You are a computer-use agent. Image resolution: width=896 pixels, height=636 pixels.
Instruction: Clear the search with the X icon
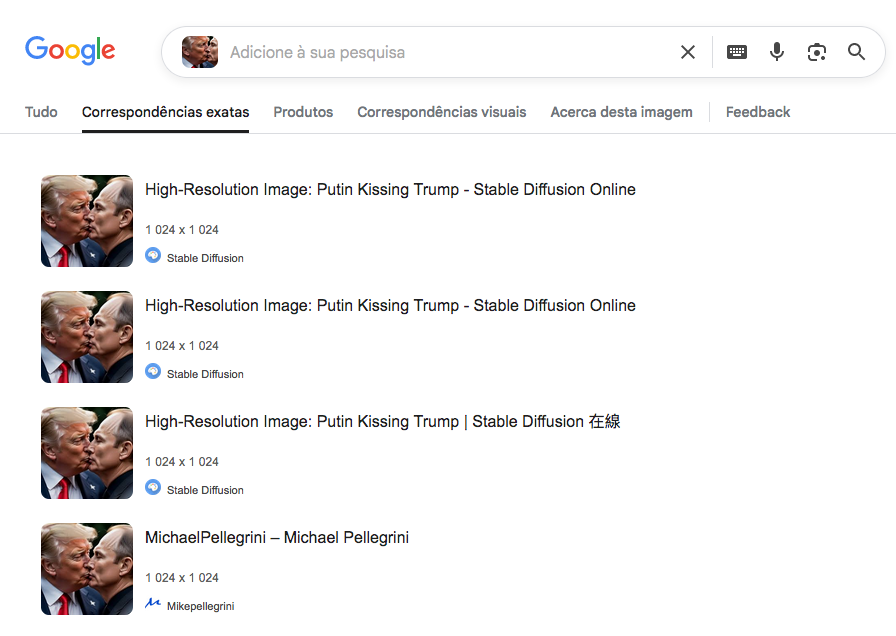tap(688, 52)
